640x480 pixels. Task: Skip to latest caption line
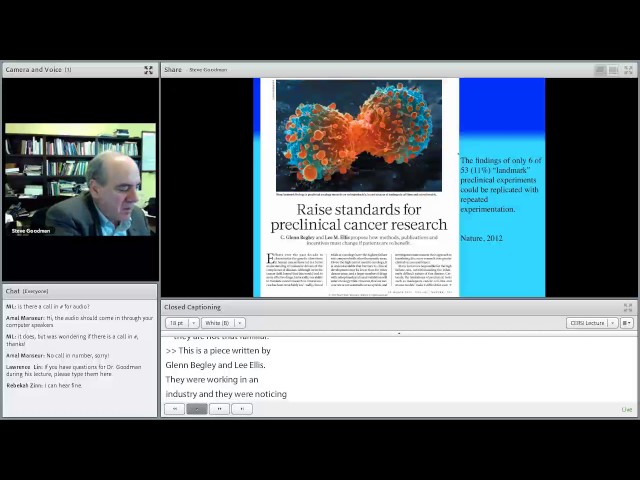tap(242, 409)
